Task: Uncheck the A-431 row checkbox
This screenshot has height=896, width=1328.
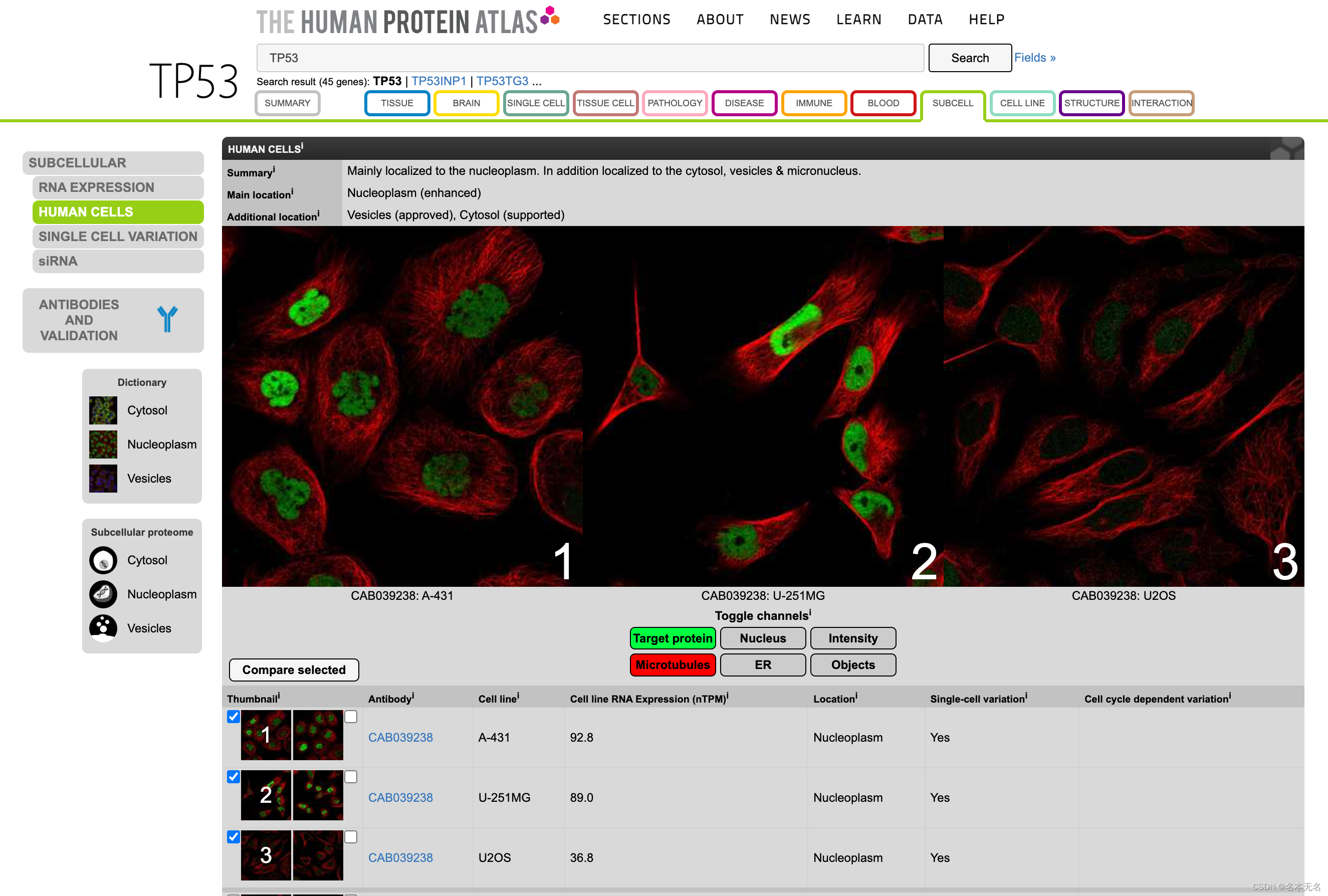Action: (x=233, y=717)
